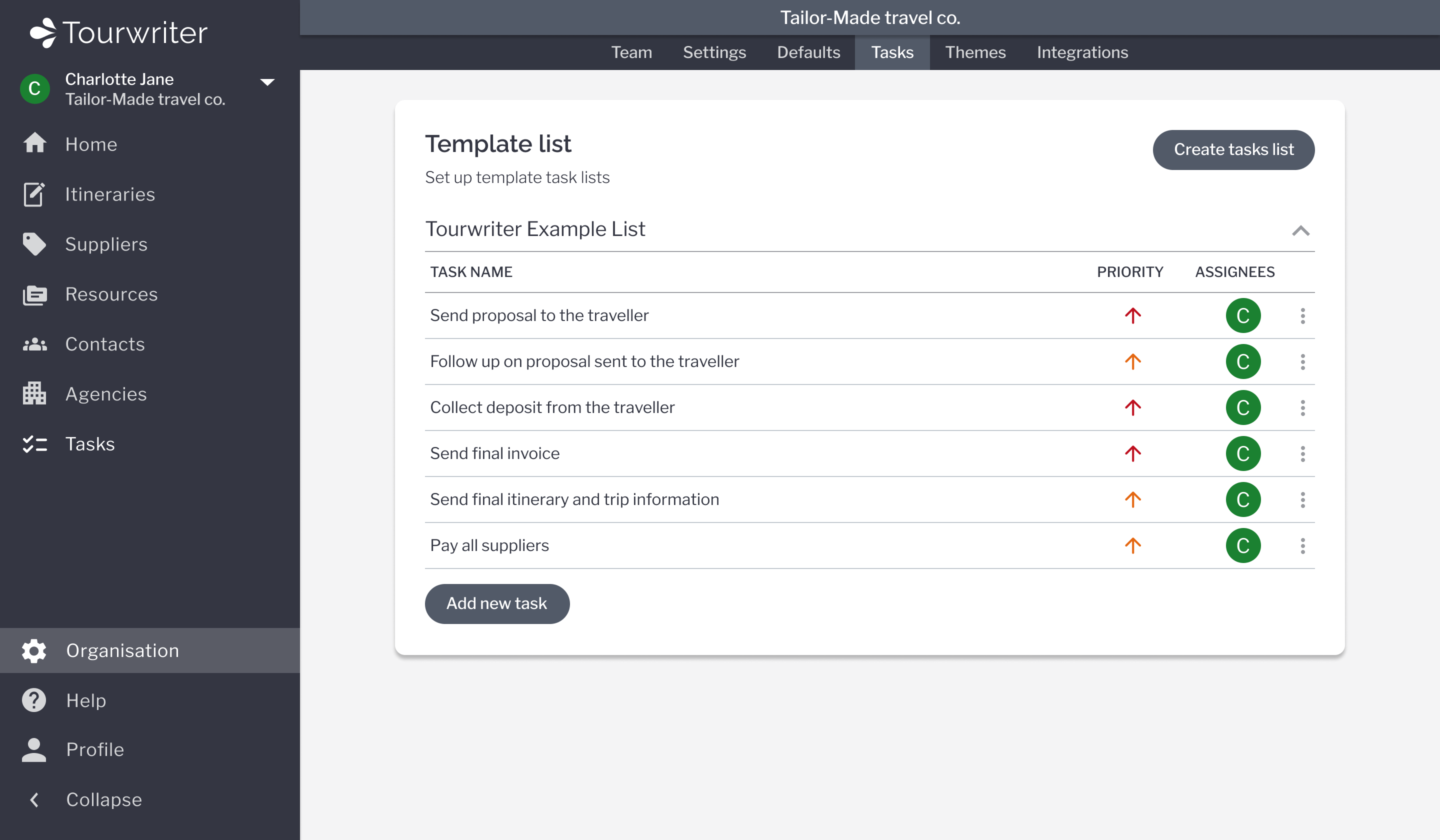This screenshot has height=840, width=1440.
Task: Click the 'Pay all suppliers' task name
Action: 489,545
